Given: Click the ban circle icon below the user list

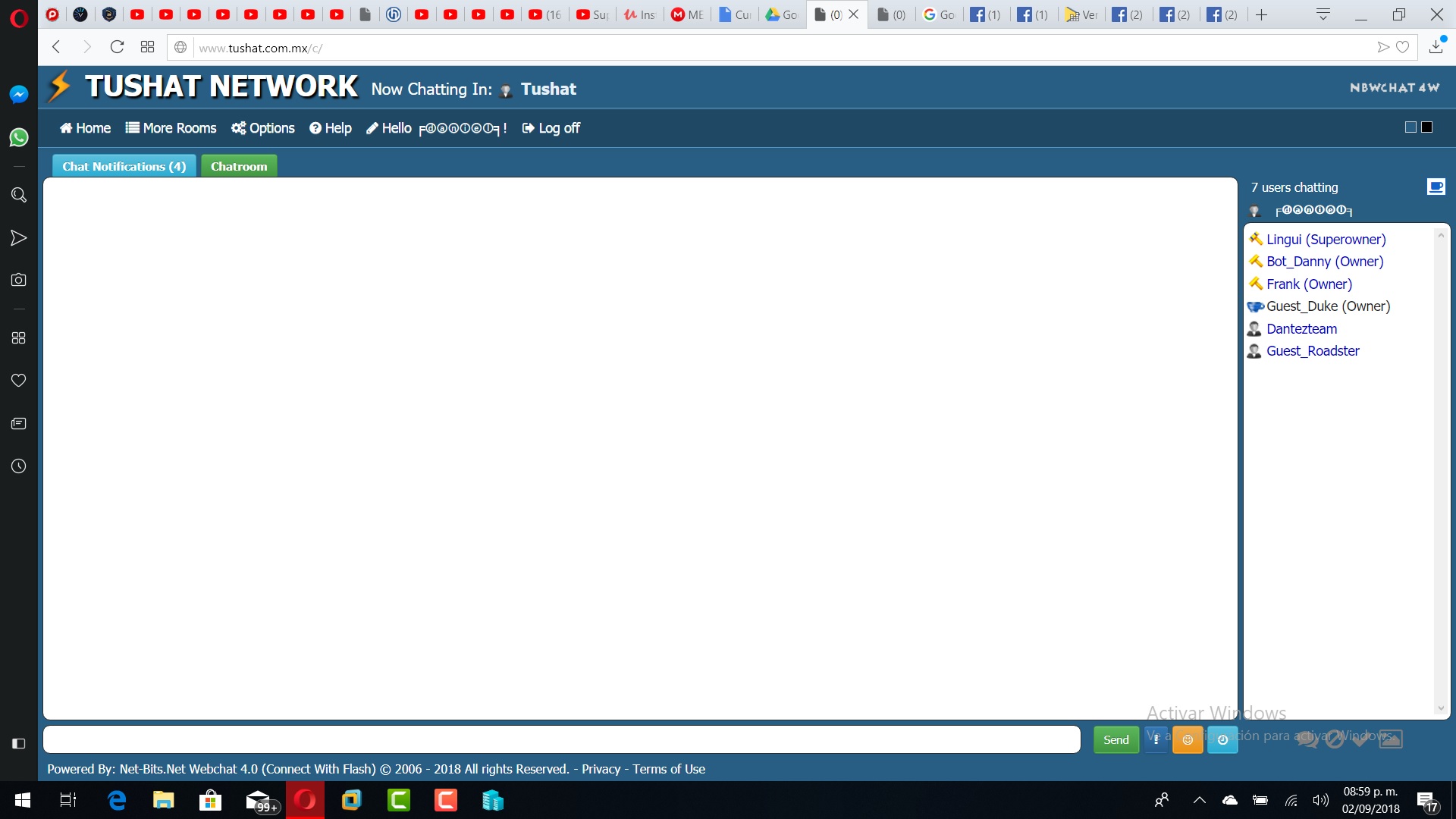Looking at the screenshot, I should pyautogui.click(x=1335, y=739).
